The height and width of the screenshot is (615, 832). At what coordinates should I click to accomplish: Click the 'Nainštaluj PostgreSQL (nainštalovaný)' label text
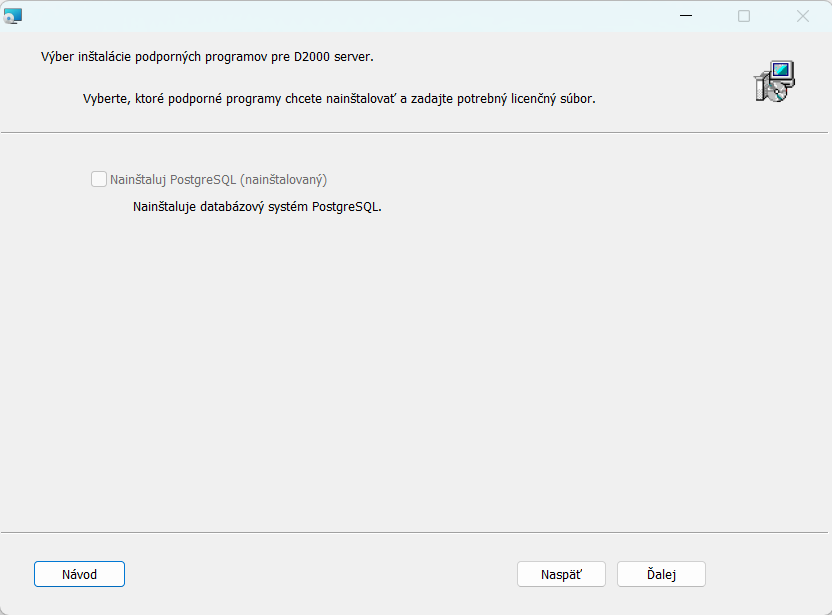coord(218,180)
